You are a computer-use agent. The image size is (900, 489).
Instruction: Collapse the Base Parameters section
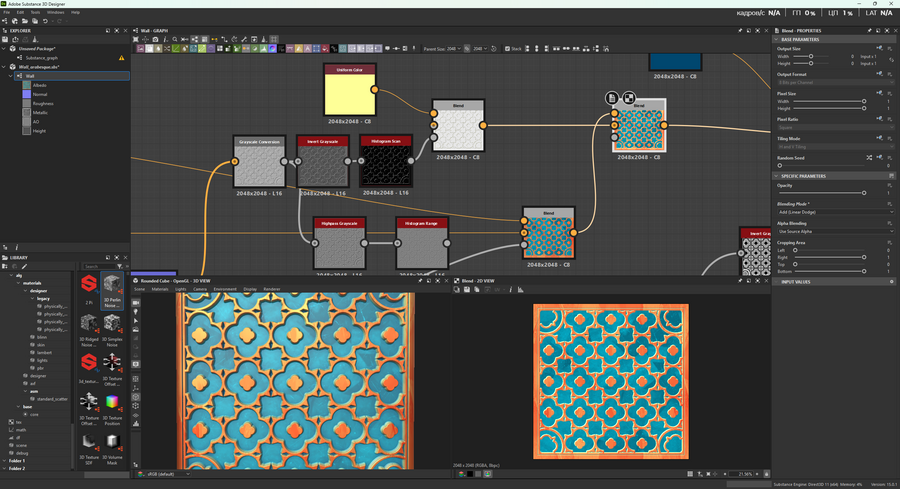(777, 39)
